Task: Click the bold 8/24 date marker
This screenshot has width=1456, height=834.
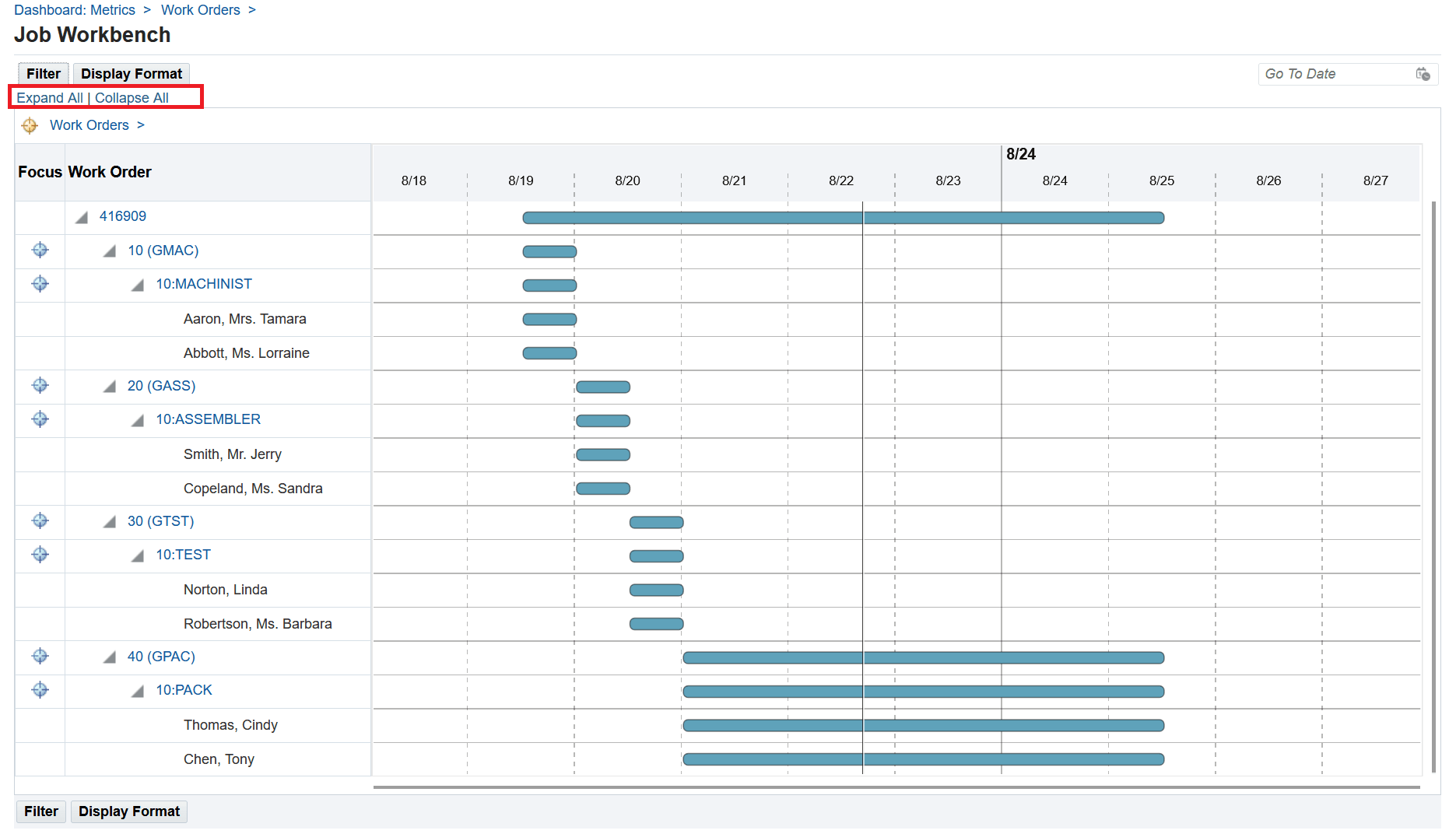Action: pyautogui.click(x=1021, y=154)
